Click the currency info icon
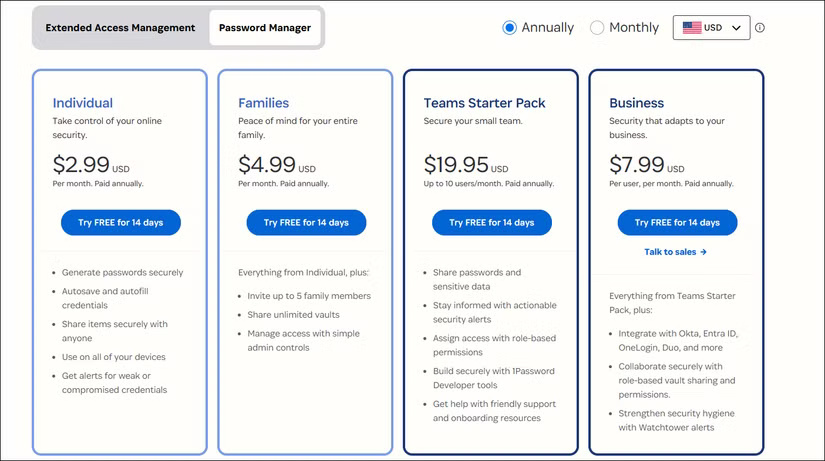Image resolution: width=825 pixels, height=461 pixels. coord(760,28)
